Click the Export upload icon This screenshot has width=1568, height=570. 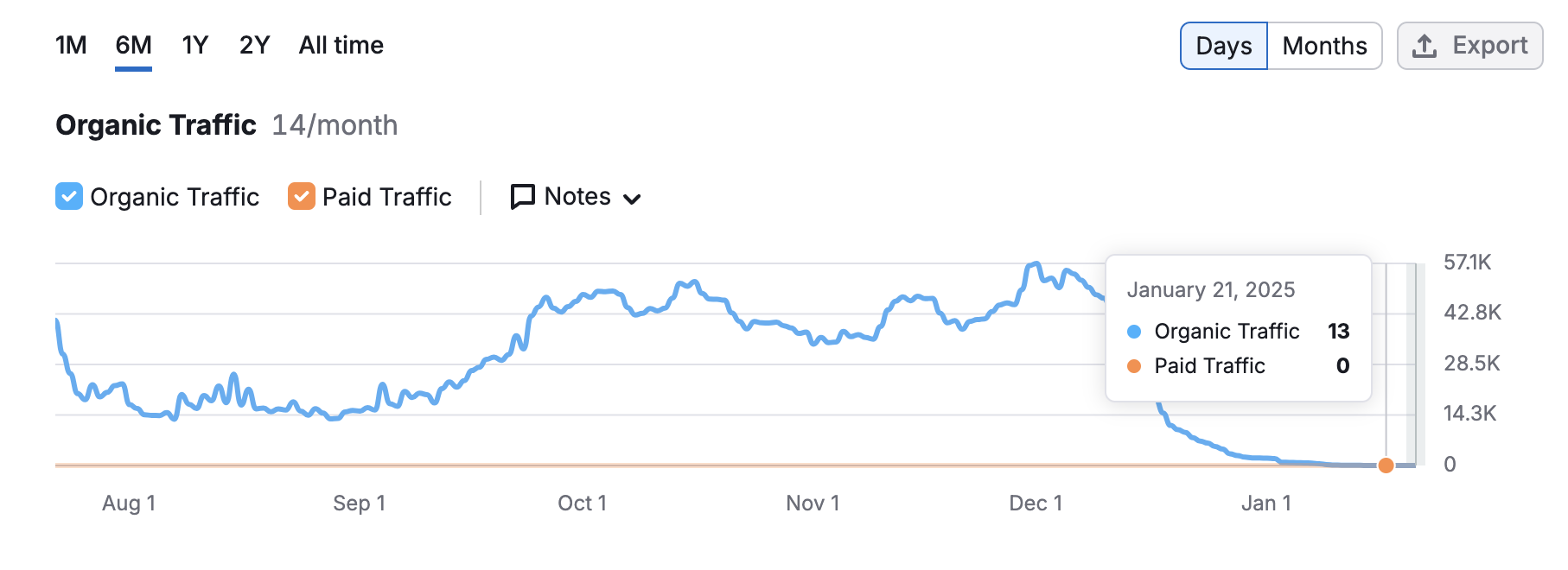(1425, 46)
